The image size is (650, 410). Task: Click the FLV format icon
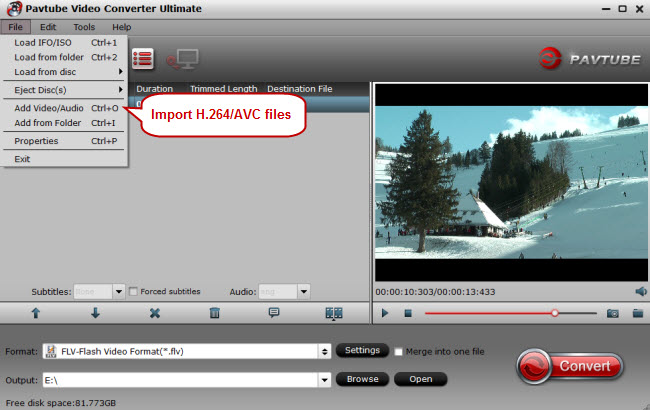pyautogui.click(x=51, y=352)
